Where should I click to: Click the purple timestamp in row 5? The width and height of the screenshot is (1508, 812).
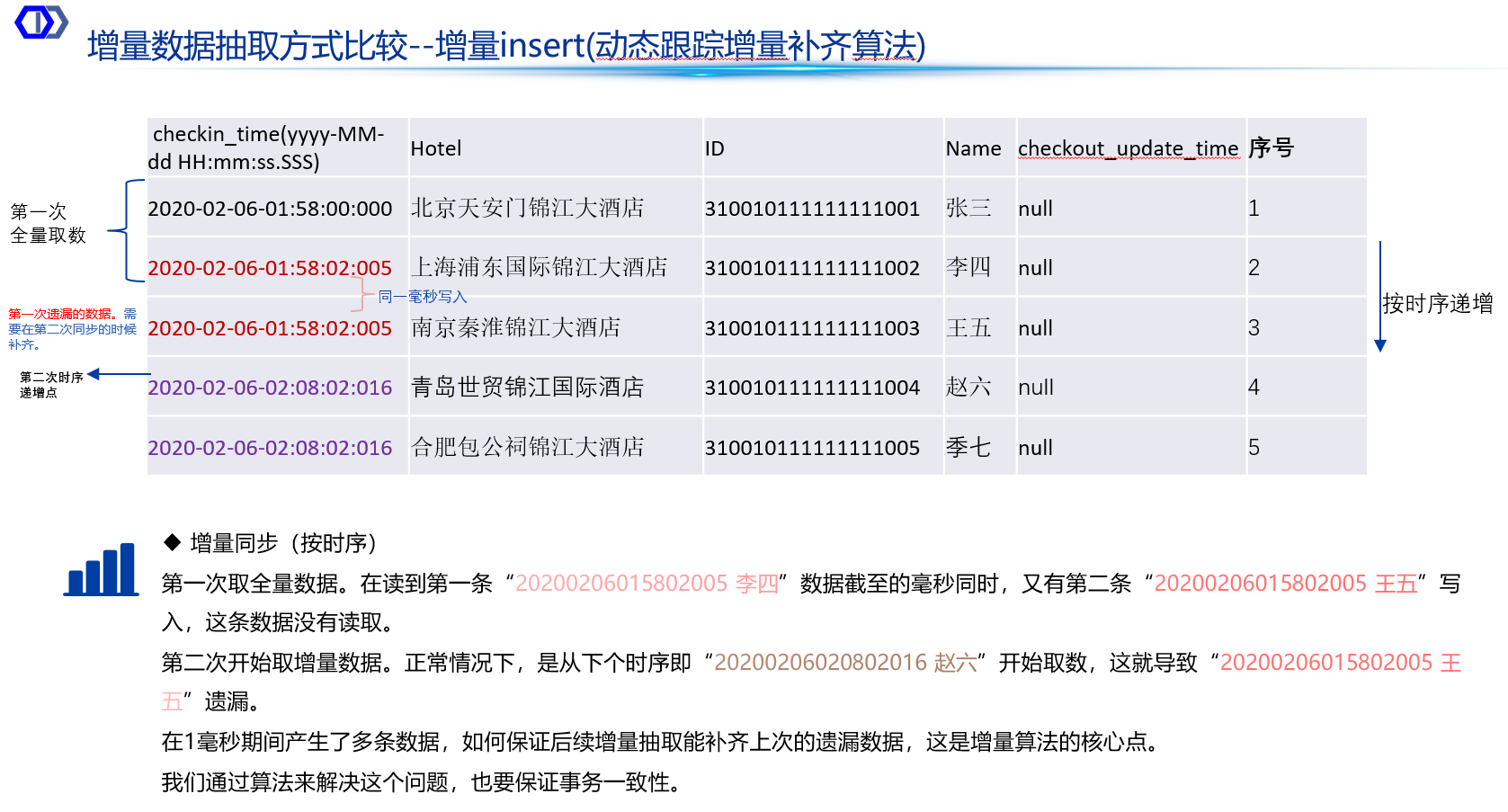(x=270, y=448)
